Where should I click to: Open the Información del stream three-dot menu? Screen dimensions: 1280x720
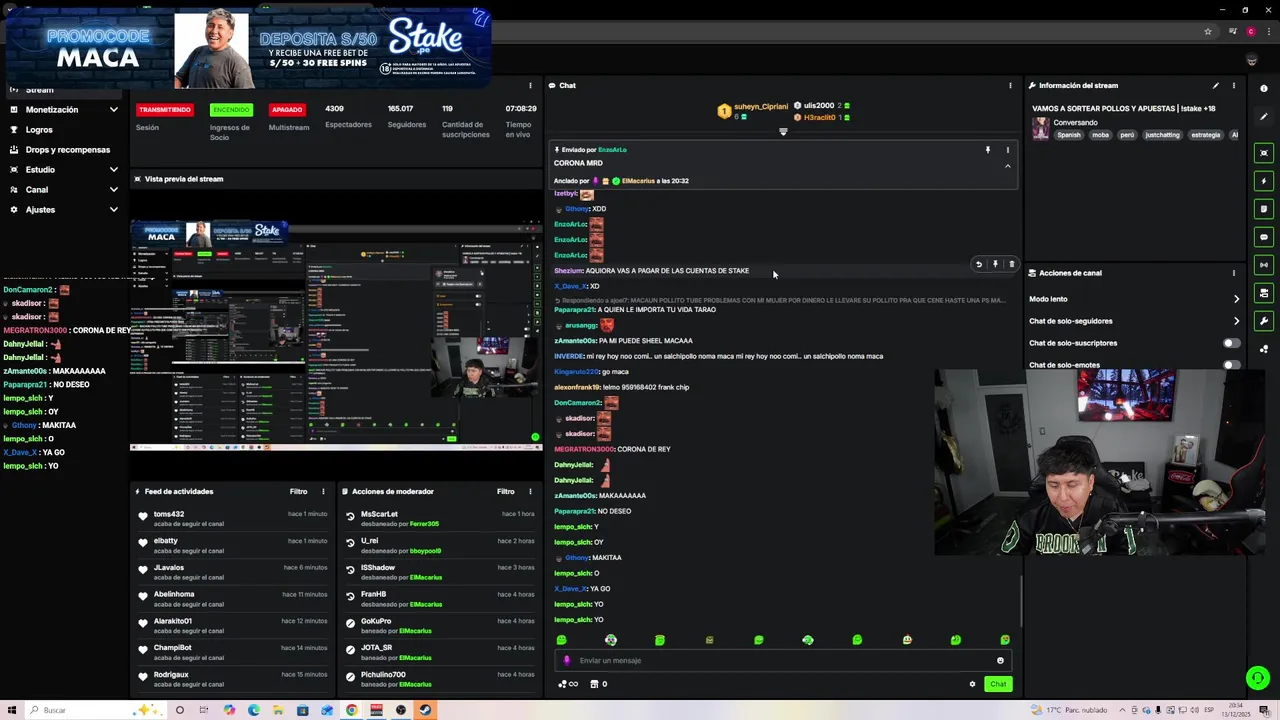[x=1233, y=86]
